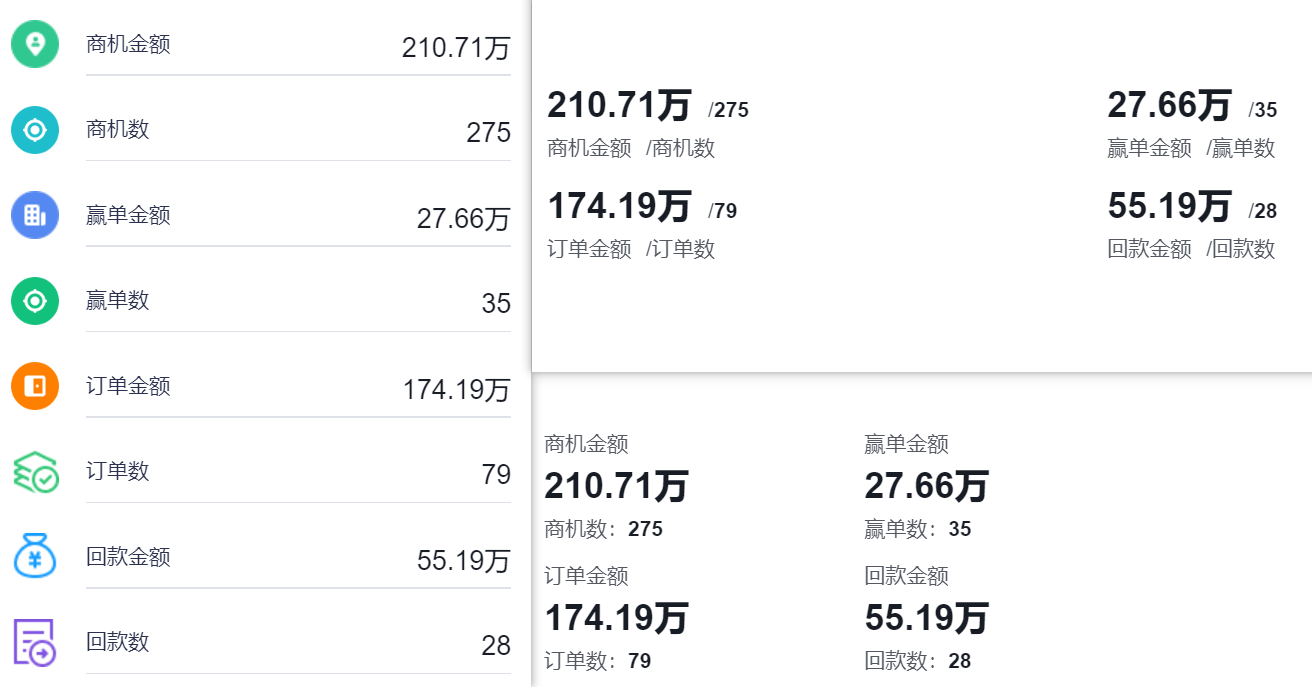
Task: Click 回款数：28 label in bottom panel
Action: pos(918,661)
